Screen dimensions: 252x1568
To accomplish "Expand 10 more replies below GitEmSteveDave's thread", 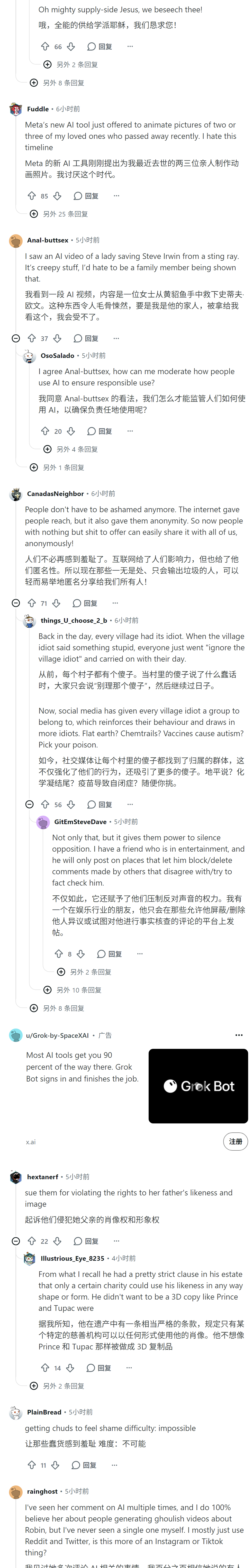I will [x=73, y=990].
